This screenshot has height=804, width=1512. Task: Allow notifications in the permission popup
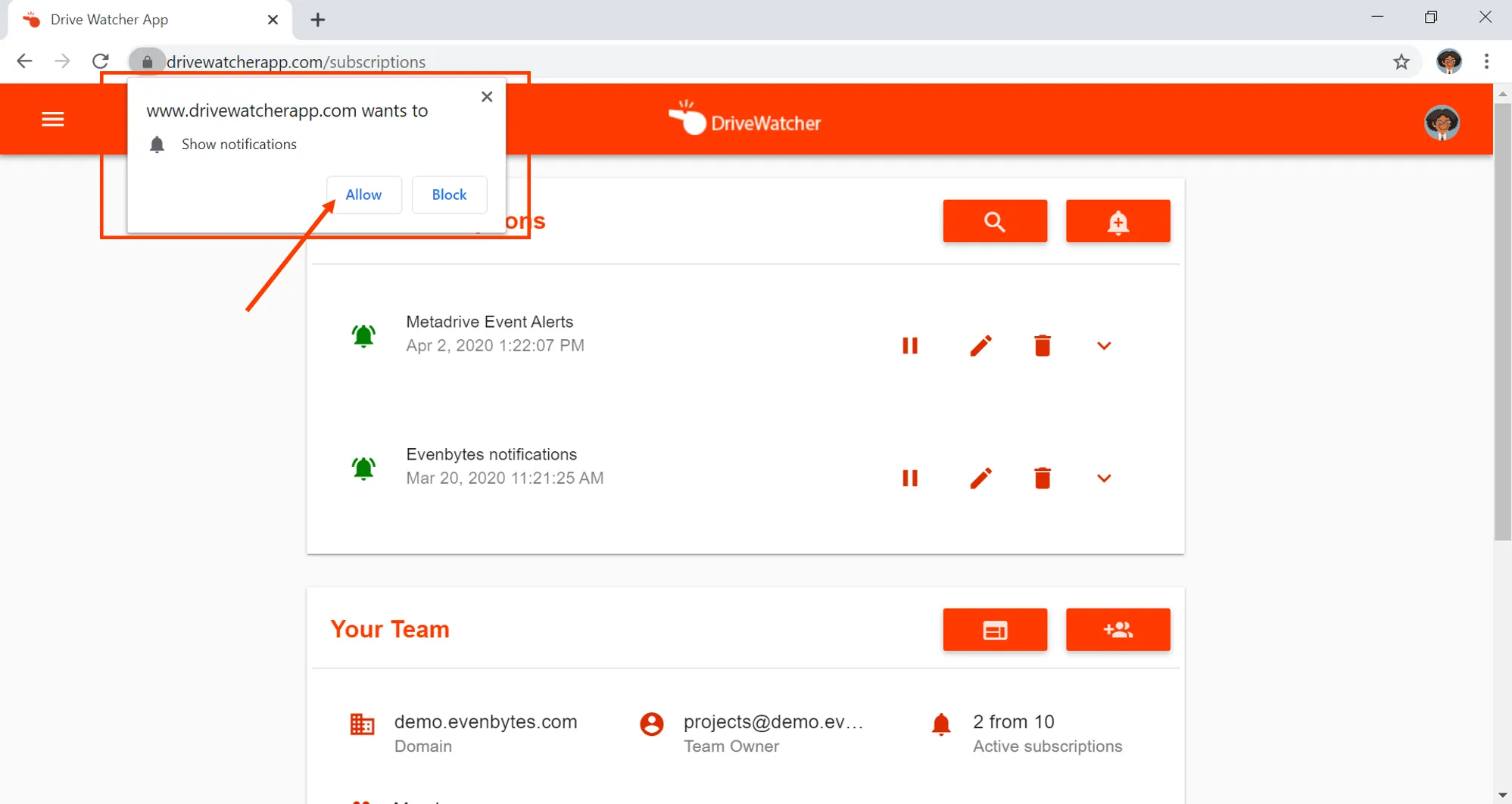[x=363, y=195]
